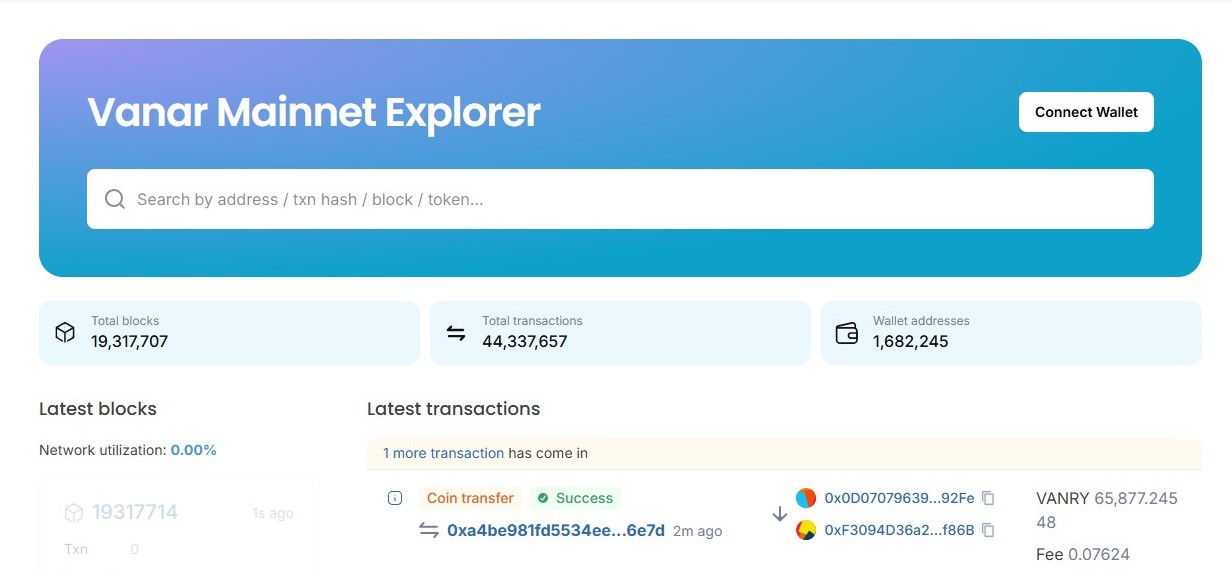This screenshot has width=1232, height=570.
Task: Copy sender address 0x0D07079639...92Fe
Action: click(x=988, y=498)
